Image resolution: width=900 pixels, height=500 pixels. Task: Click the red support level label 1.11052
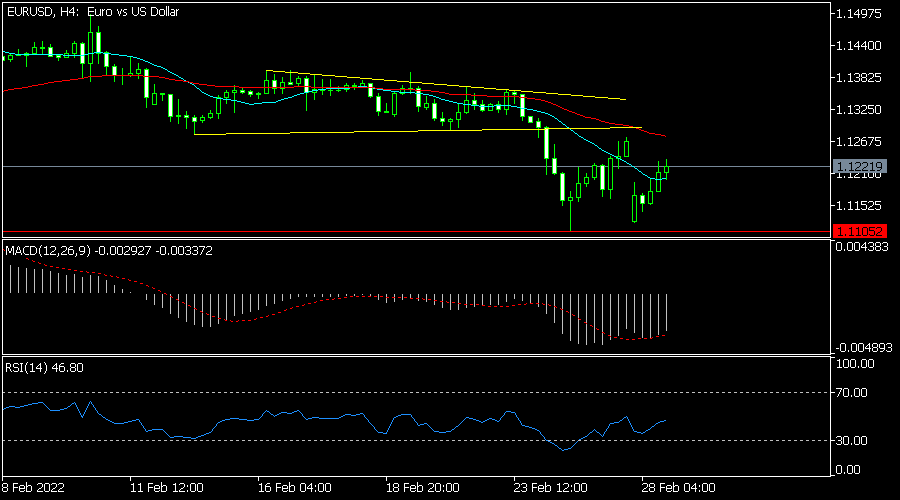(859, 231)
